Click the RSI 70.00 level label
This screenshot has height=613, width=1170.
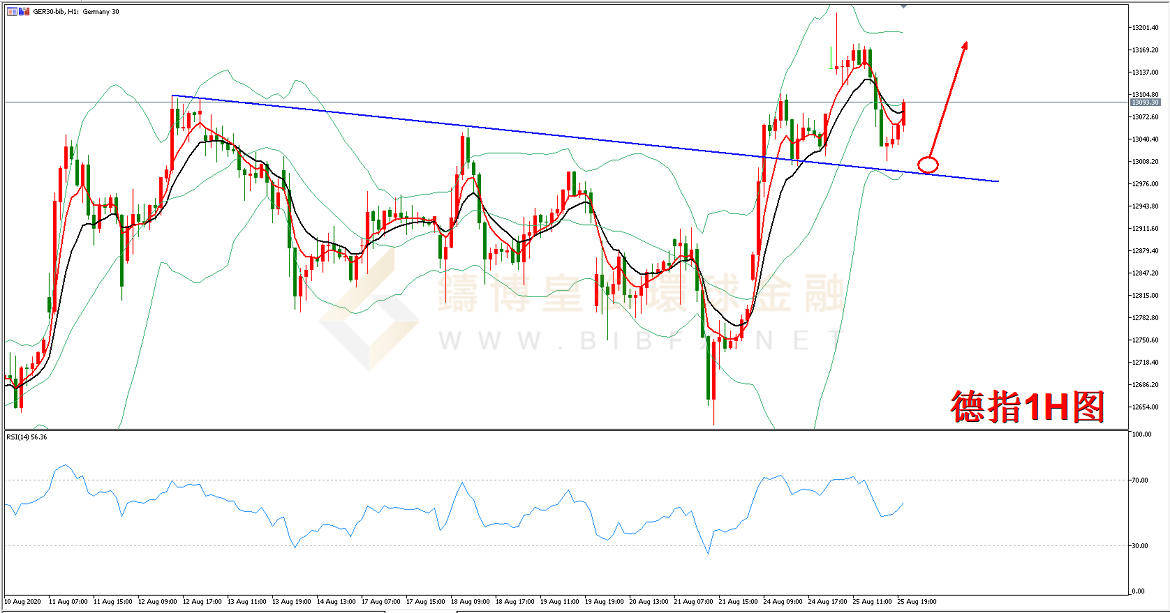1140,481
